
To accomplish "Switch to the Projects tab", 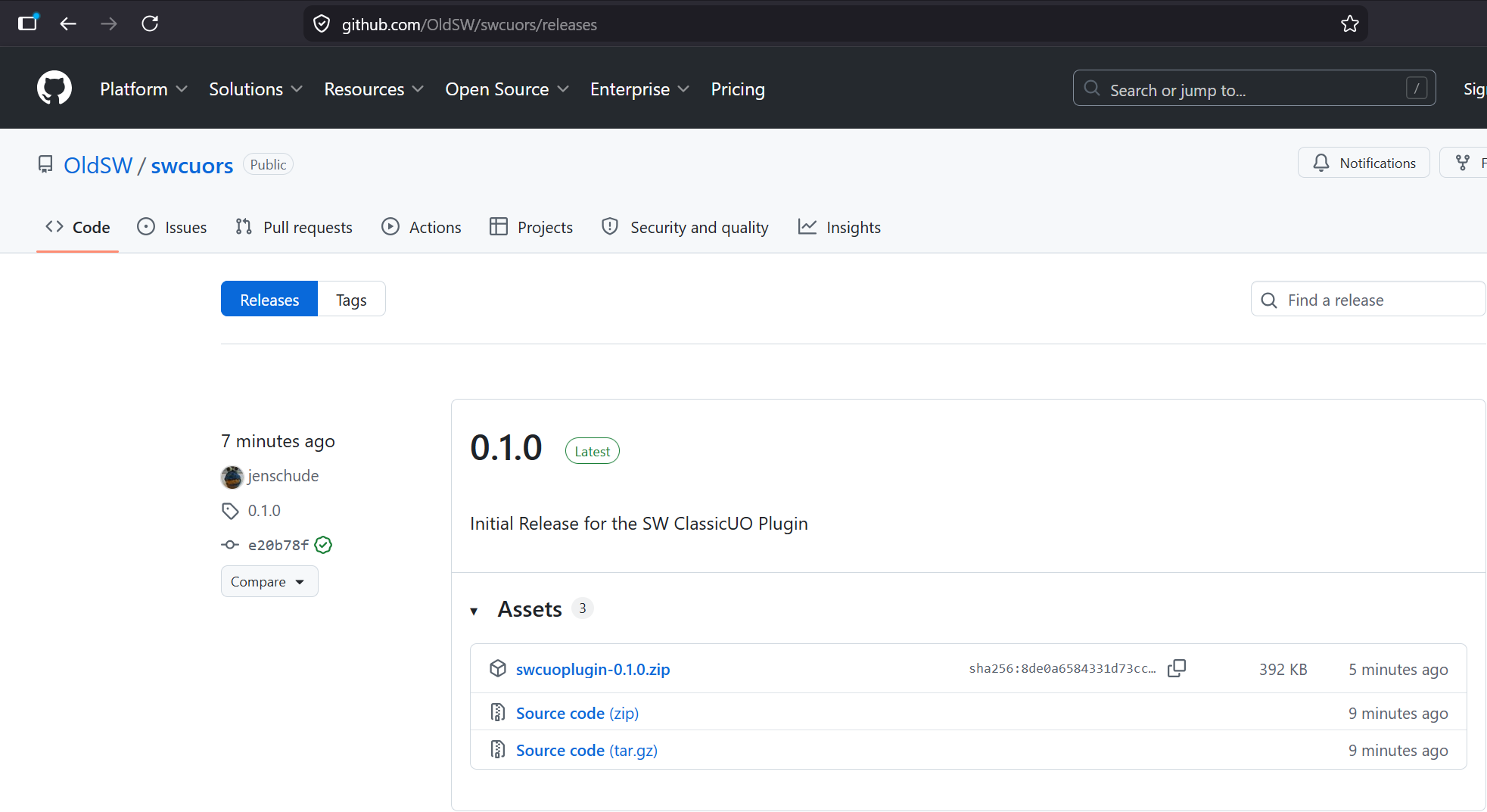I will (531, 227).
